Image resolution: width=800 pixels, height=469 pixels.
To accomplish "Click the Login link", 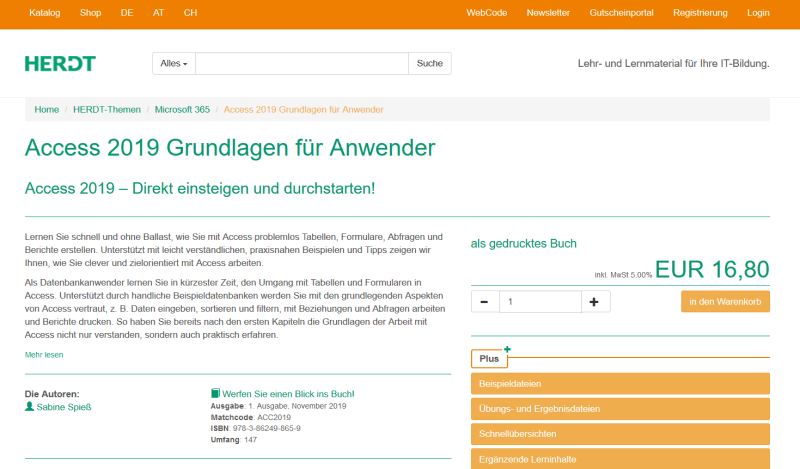I will (758, 13).
